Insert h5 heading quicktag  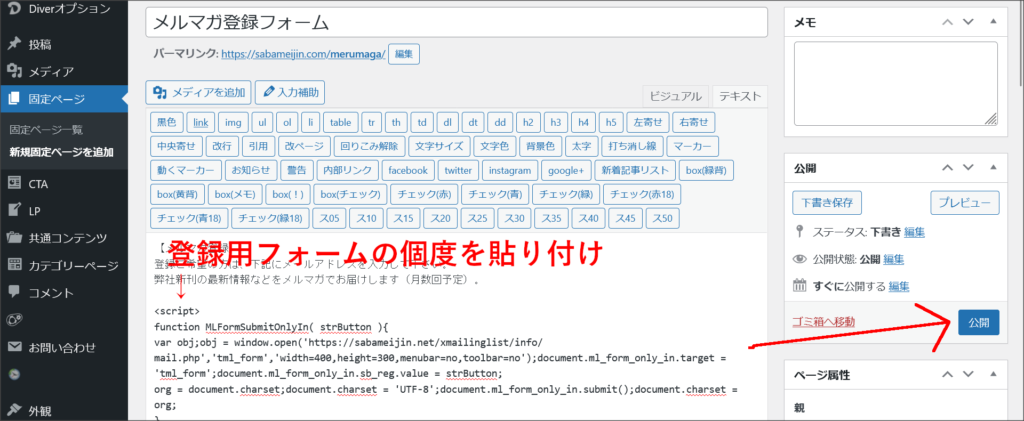click(x=611, y=122)
